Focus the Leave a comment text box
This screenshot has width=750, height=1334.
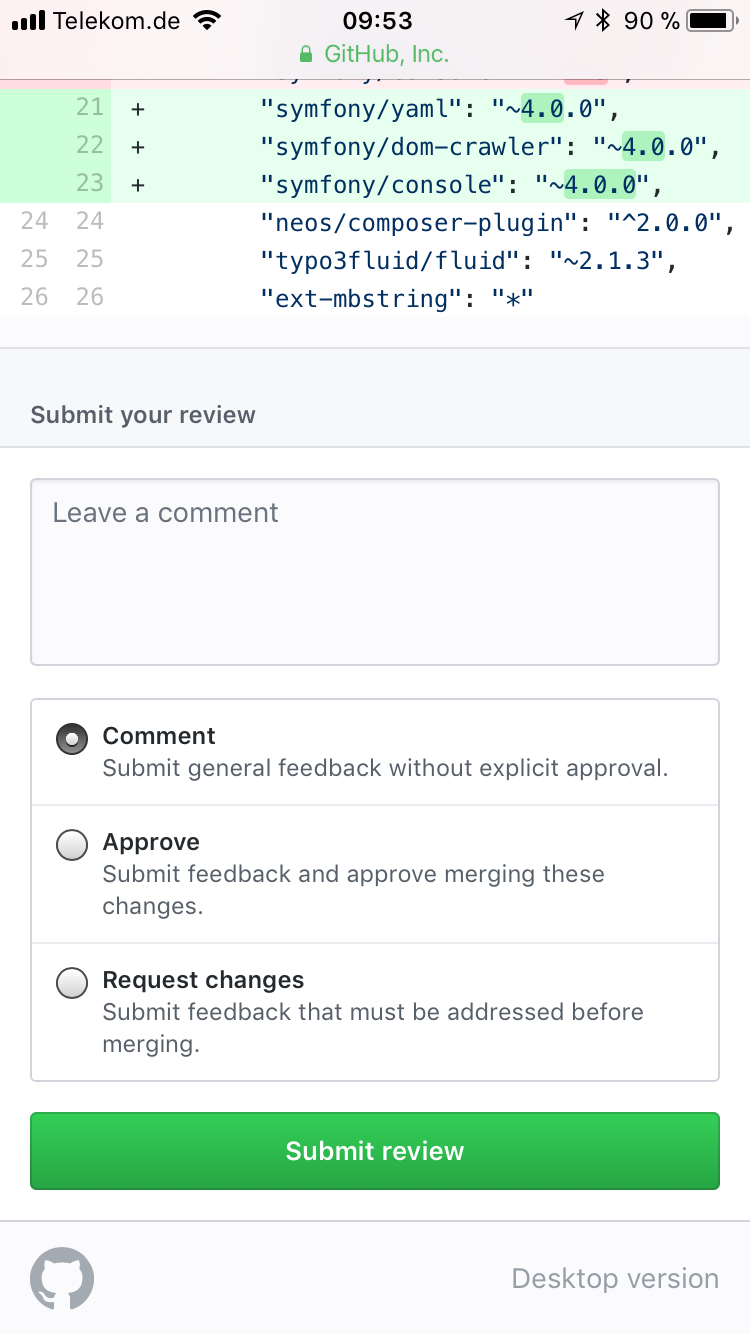click(x=375, y=572)
